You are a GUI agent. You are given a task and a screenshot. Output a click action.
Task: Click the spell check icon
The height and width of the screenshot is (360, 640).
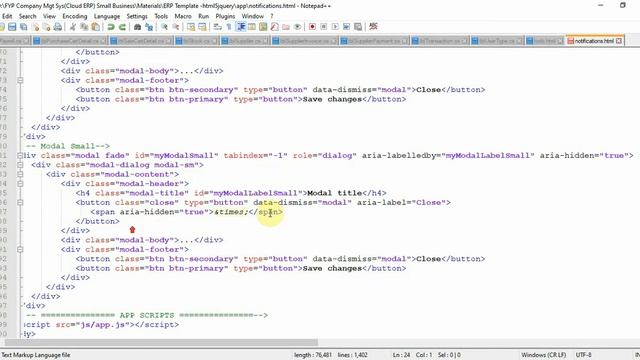coord(373,27)
